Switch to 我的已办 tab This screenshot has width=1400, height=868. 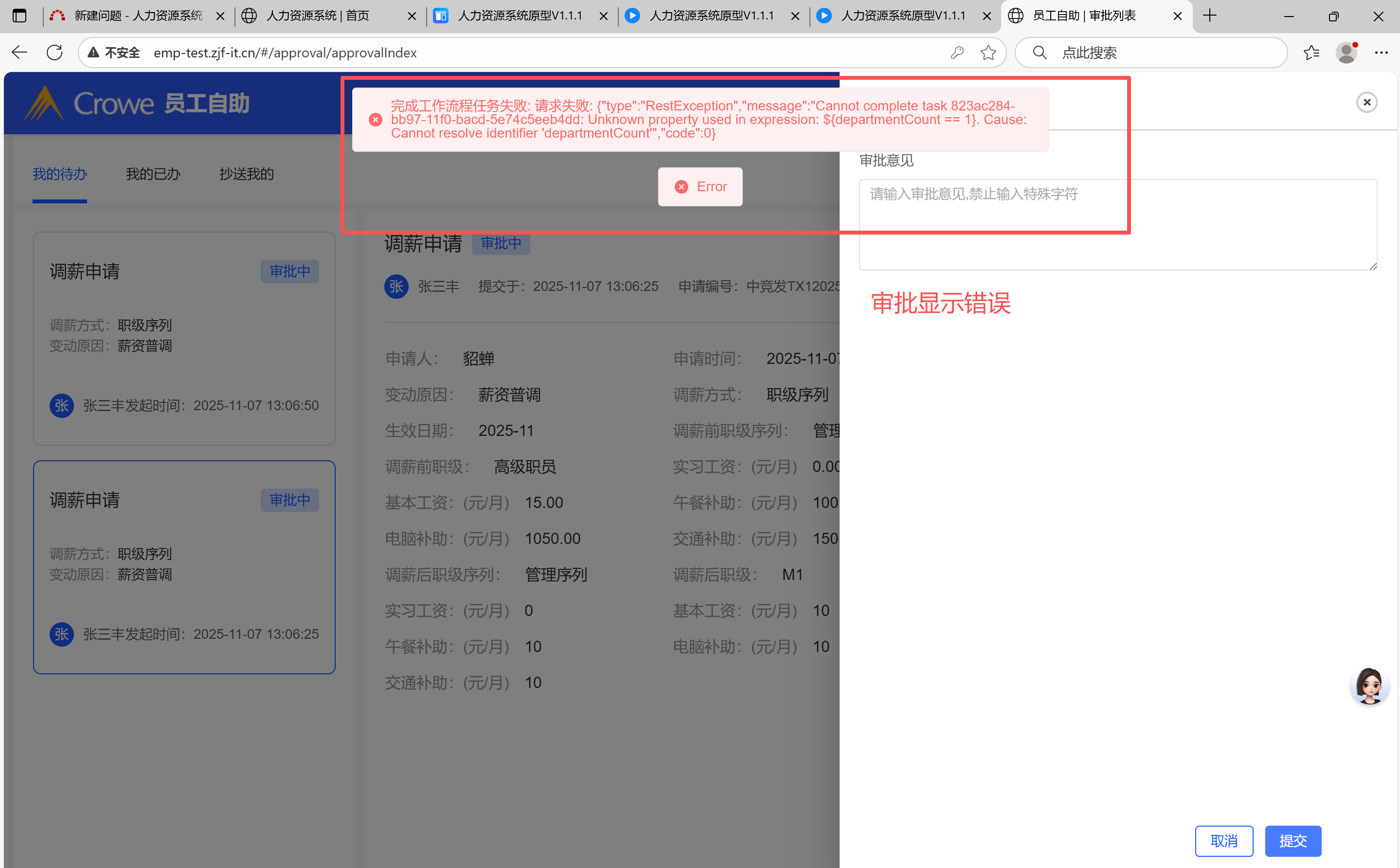tap(153, 174)
